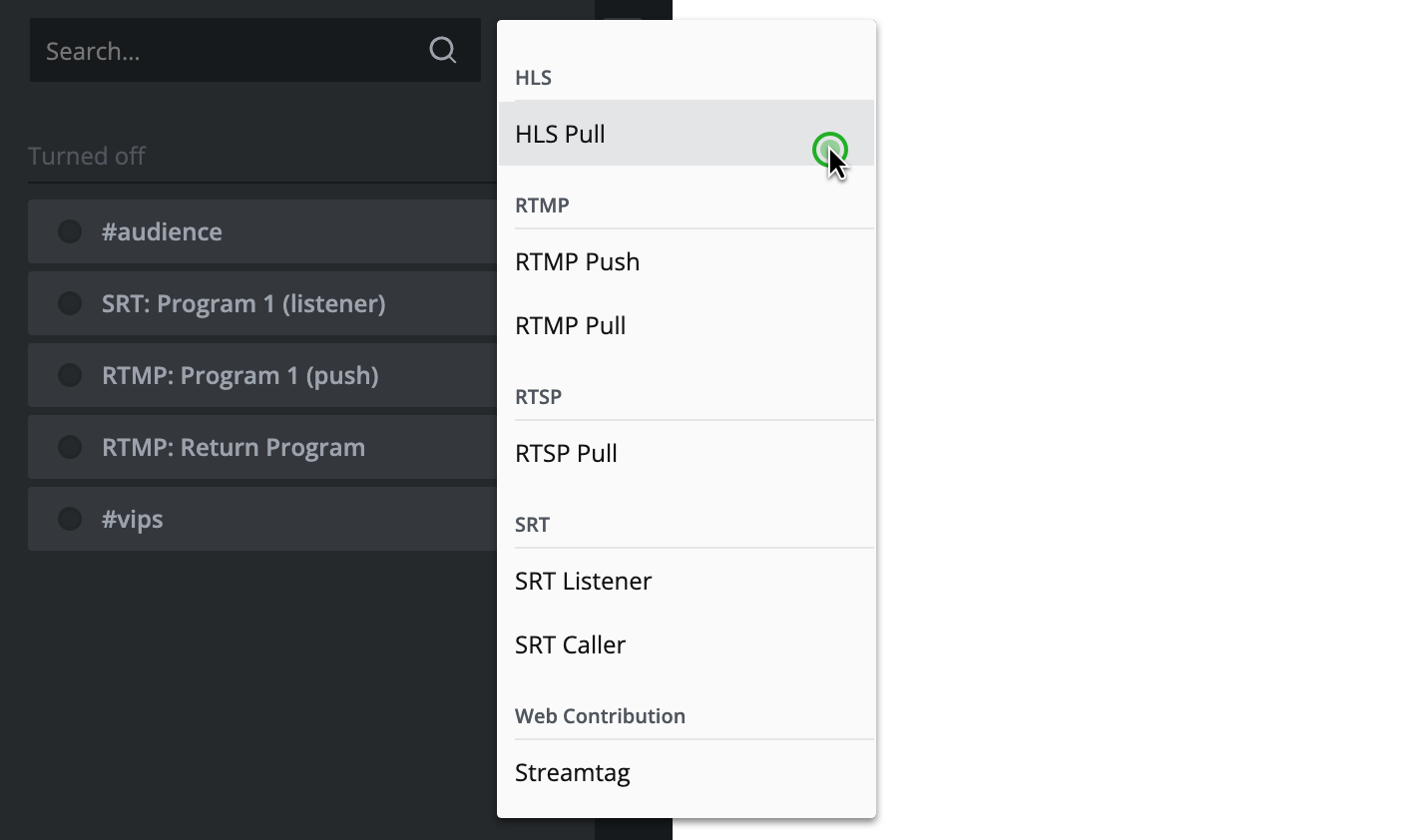Click the status circle beside RTMP: Return Program
1407x840 pixels.
[69, 447]
